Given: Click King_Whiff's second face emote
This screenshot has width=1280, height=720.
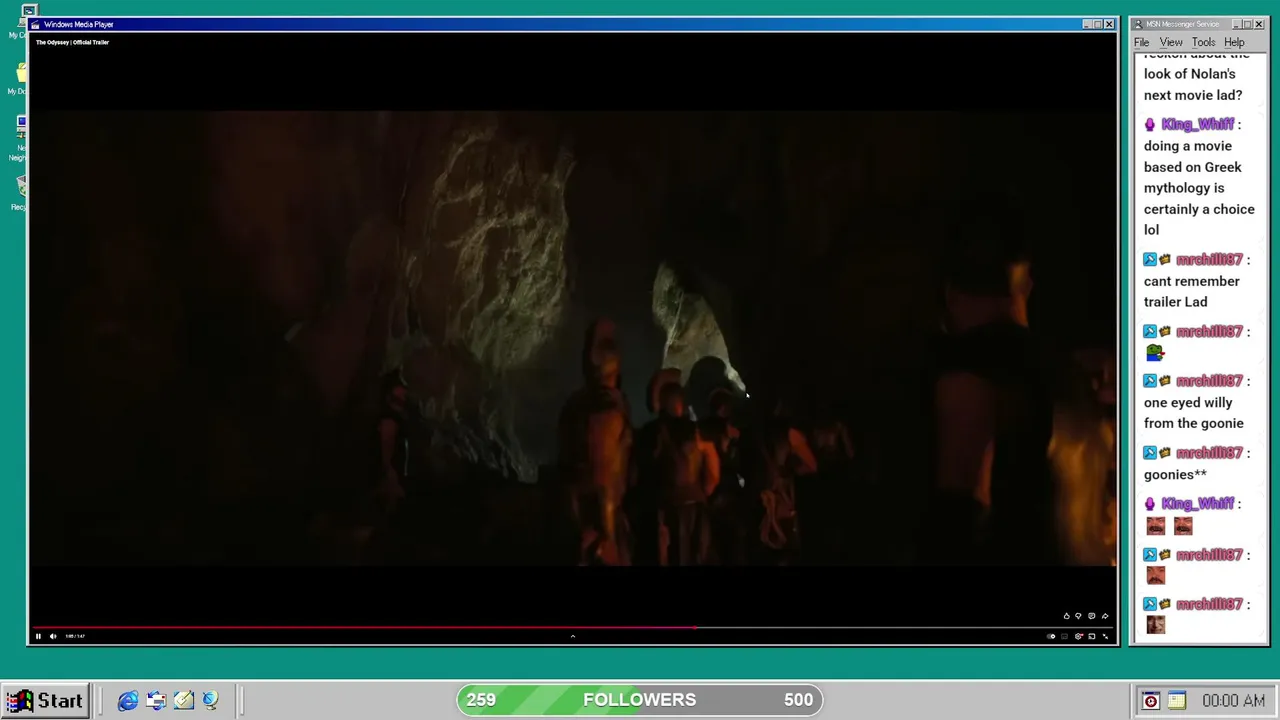Looking at the screenshot, I should pyautogui.click(x=1183, y=526).
